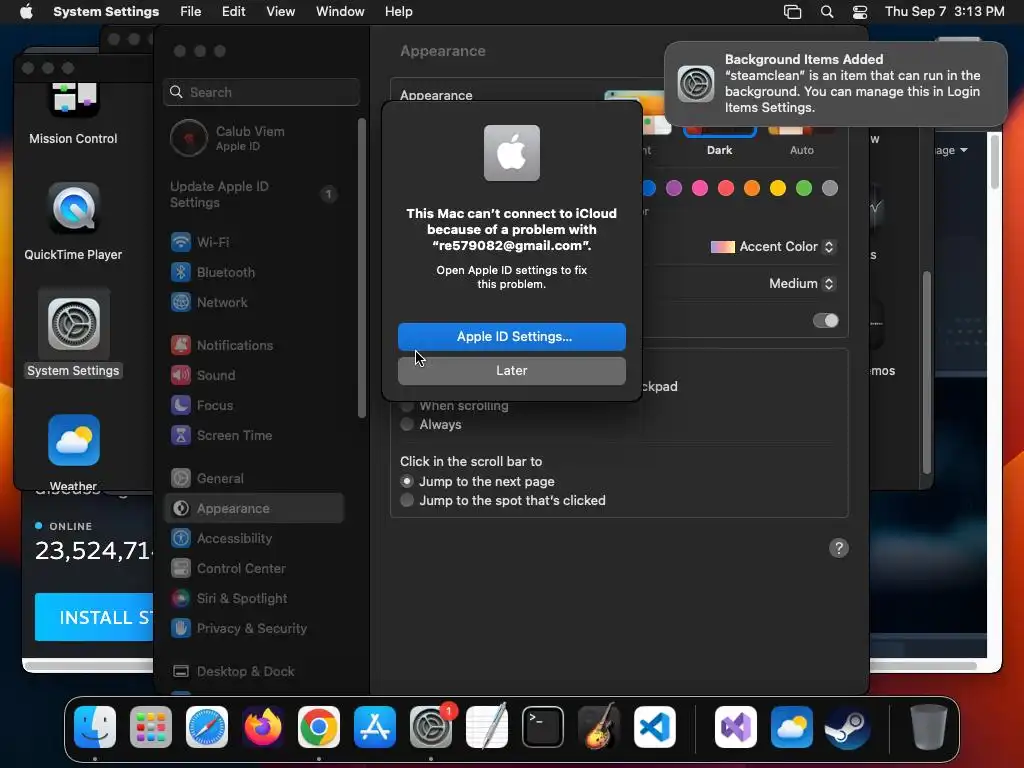1024x768 pixels.
Task: Open Visual Studio Code in Dock
Action: pyautogui.click(x=654, y=727)
